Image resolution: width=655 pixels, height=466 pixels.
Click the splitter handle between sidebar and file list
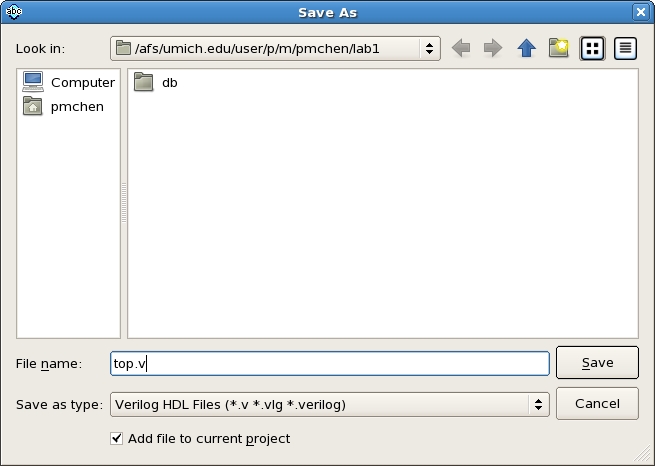(124, 203)
